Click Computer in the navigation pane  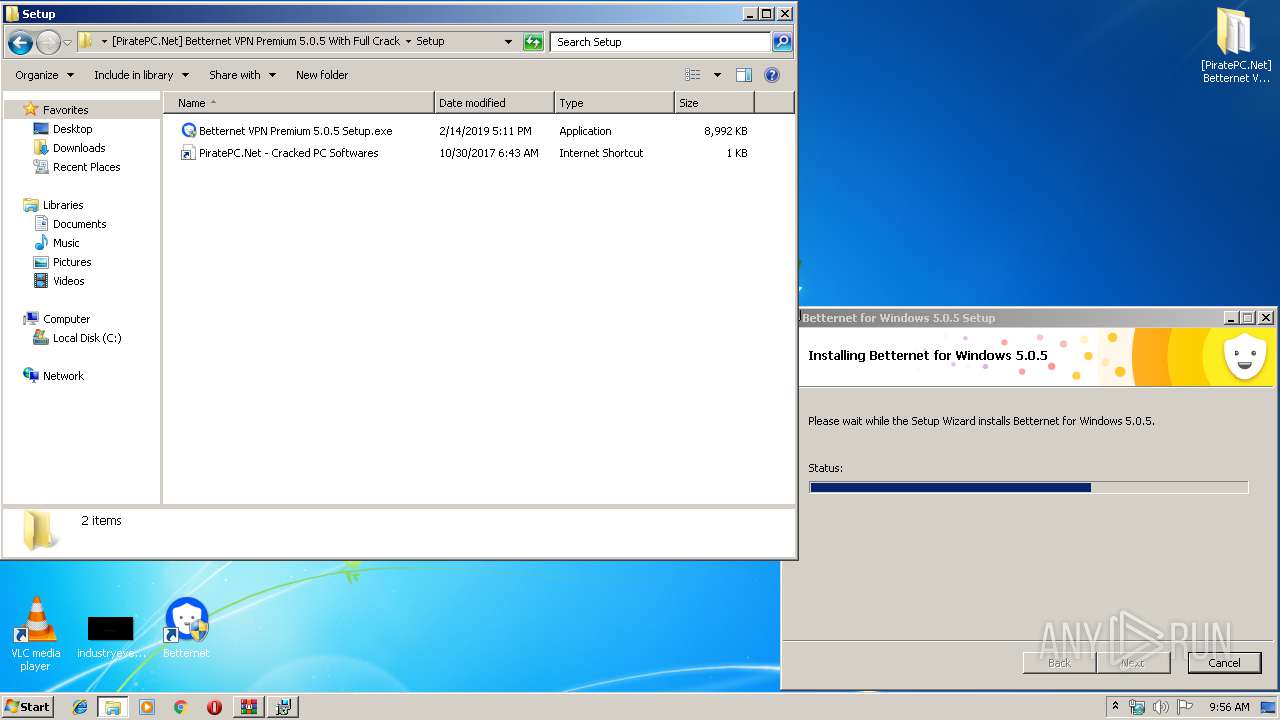pos(66,319)
